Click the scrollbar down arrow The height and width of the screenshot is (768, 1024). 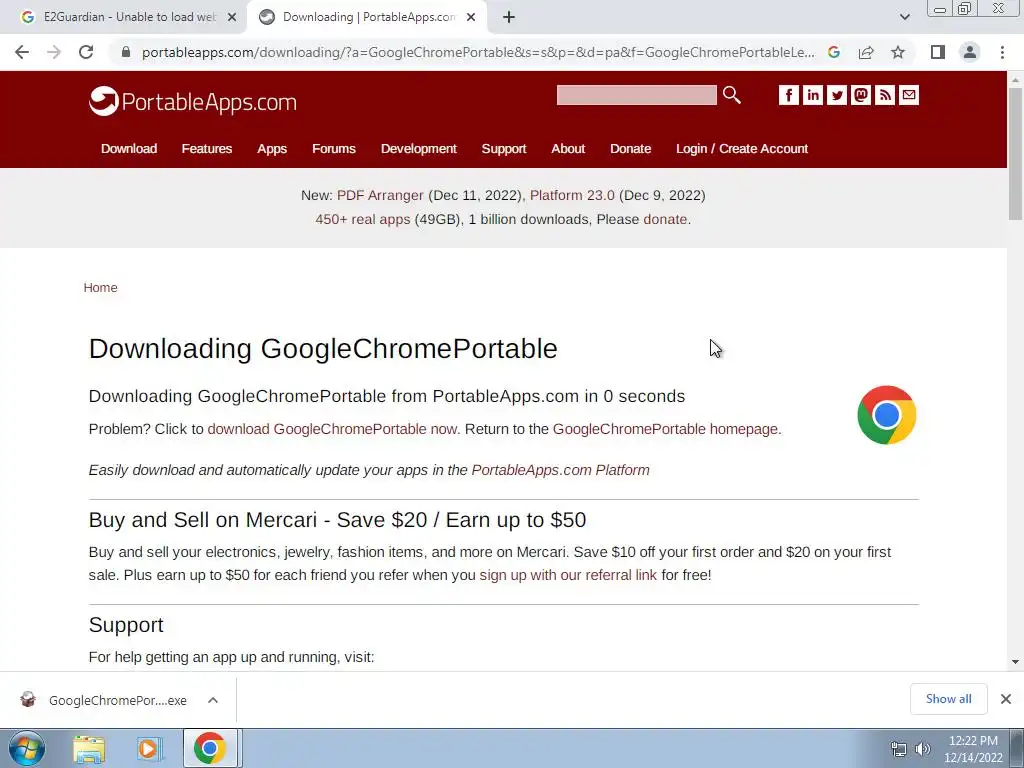click(x=1015, y=662)
